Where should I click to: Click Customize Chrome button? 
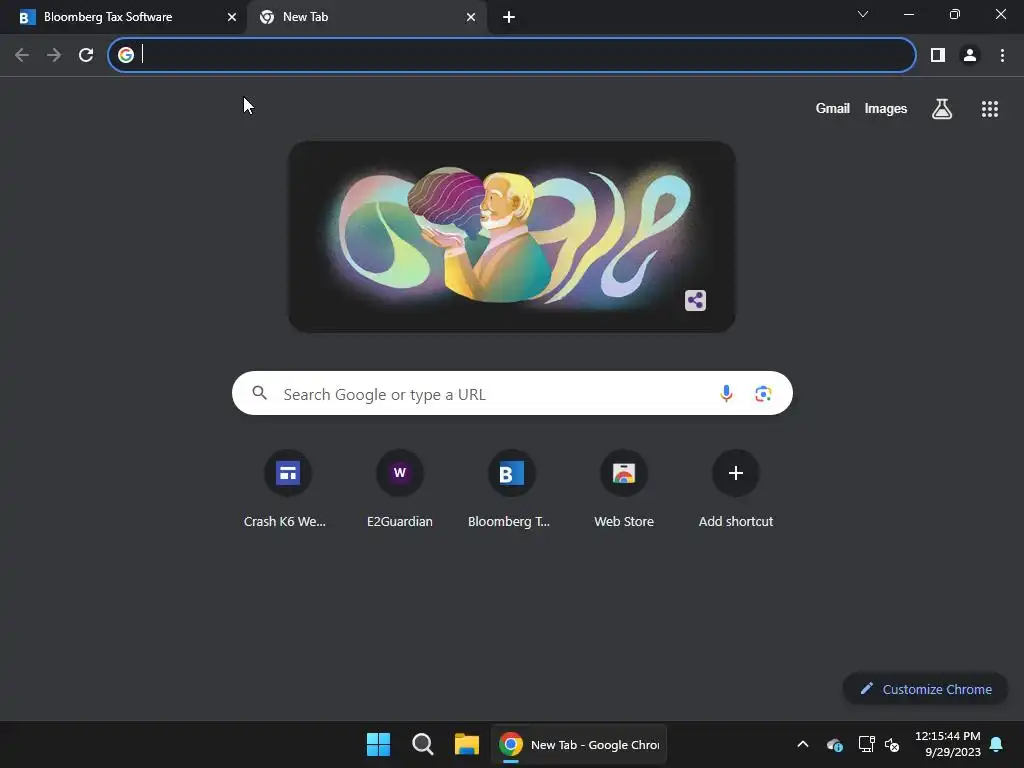925,689
